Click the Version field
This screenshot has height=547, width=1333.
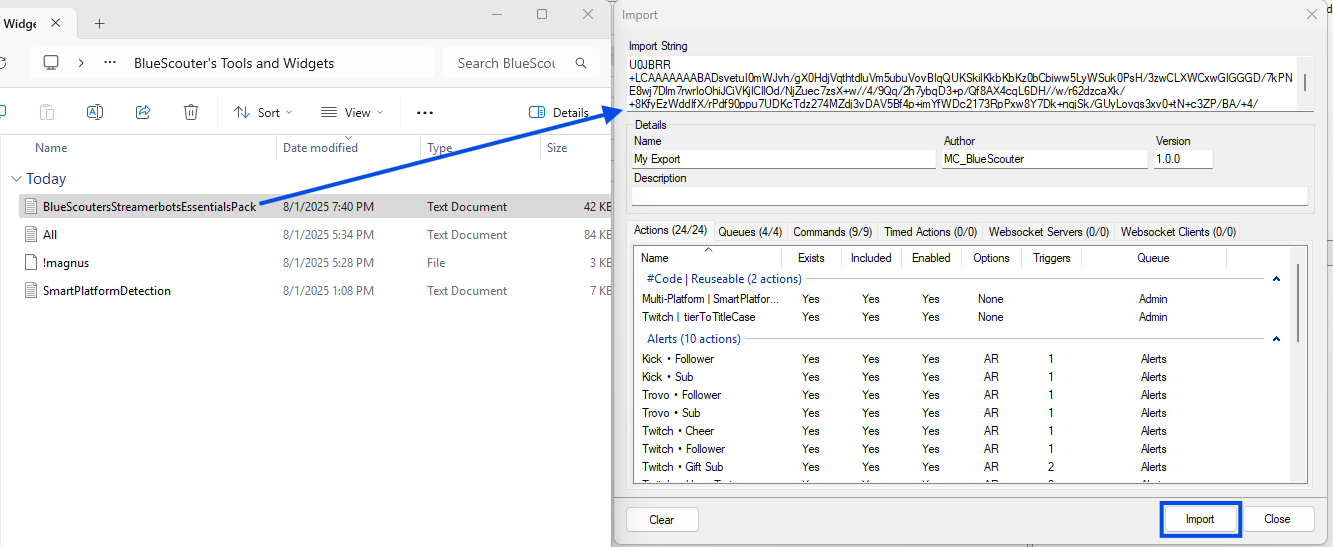coord(1183,159)
